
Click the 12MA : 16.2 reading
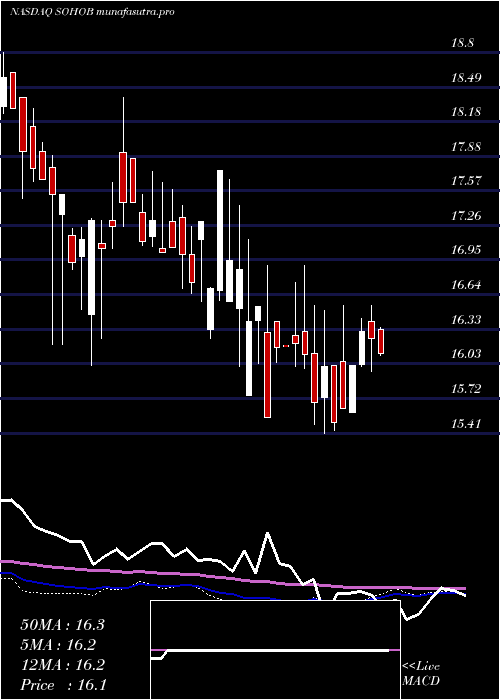coord(62,665)
